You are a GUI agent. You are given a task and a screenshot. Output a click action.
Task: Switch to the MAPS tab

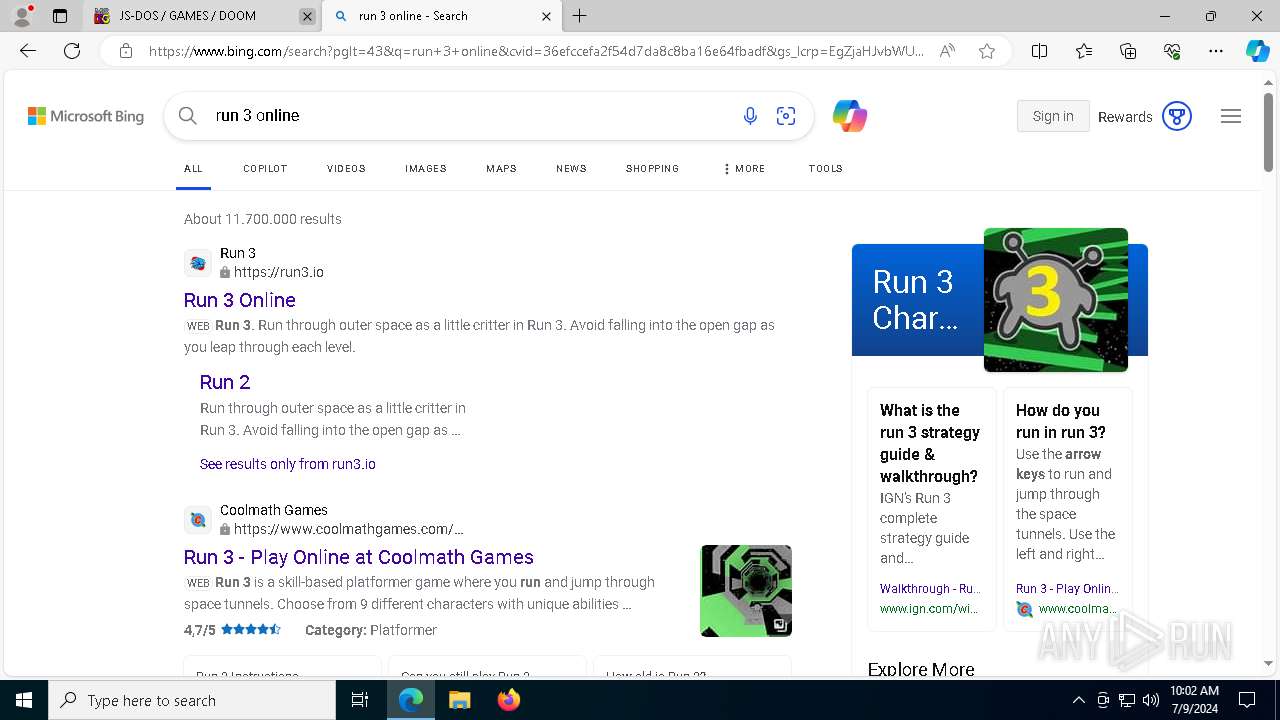[x=501, y=169]
